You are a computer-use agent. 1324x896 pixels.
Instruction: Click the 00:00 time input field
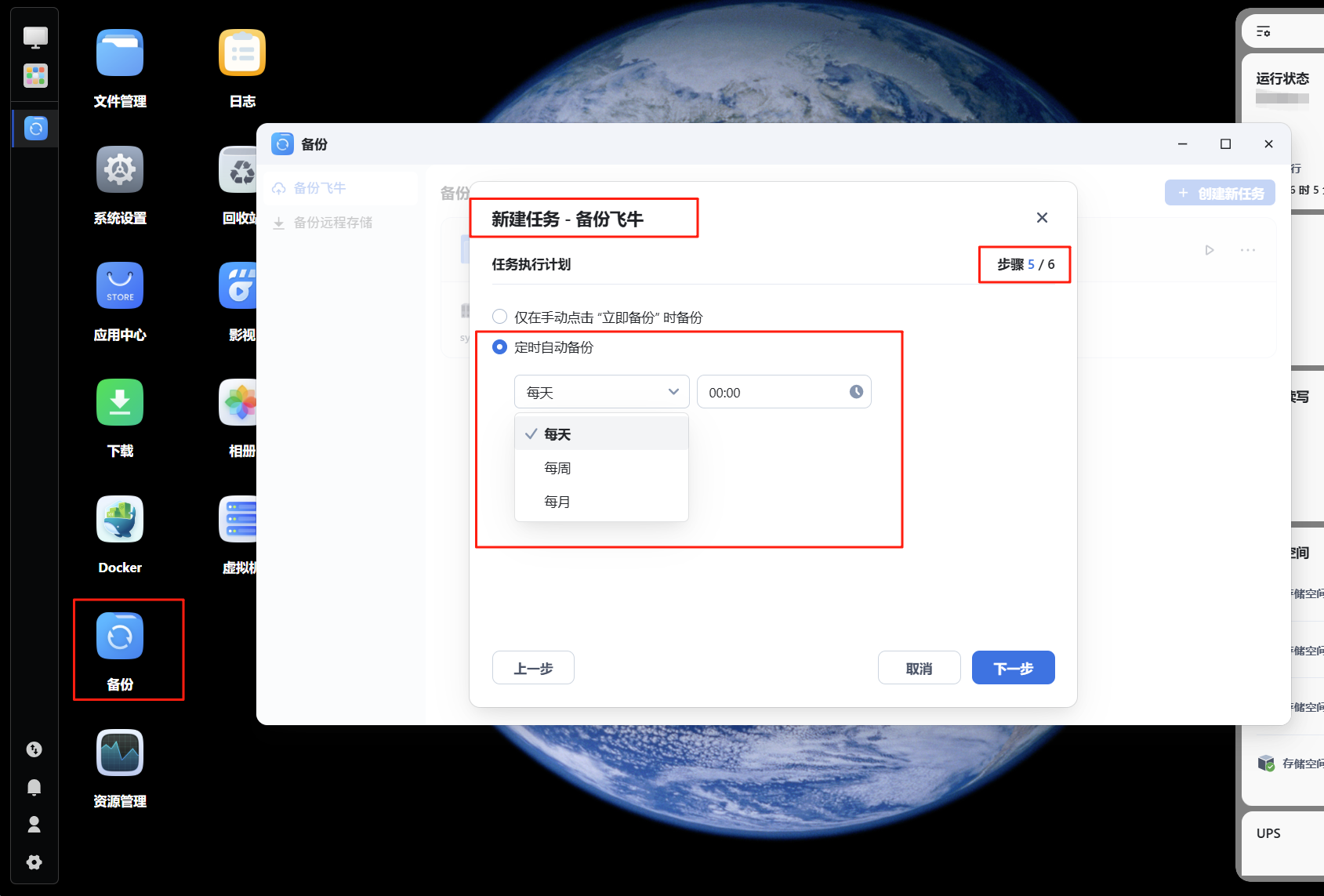(x=784, y=392)
